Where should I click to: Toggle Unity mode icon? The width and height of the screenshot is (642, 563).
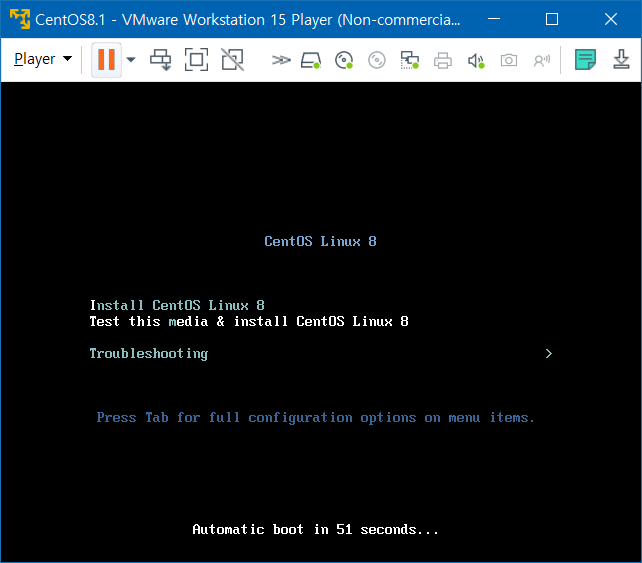[x=233, y=60]
